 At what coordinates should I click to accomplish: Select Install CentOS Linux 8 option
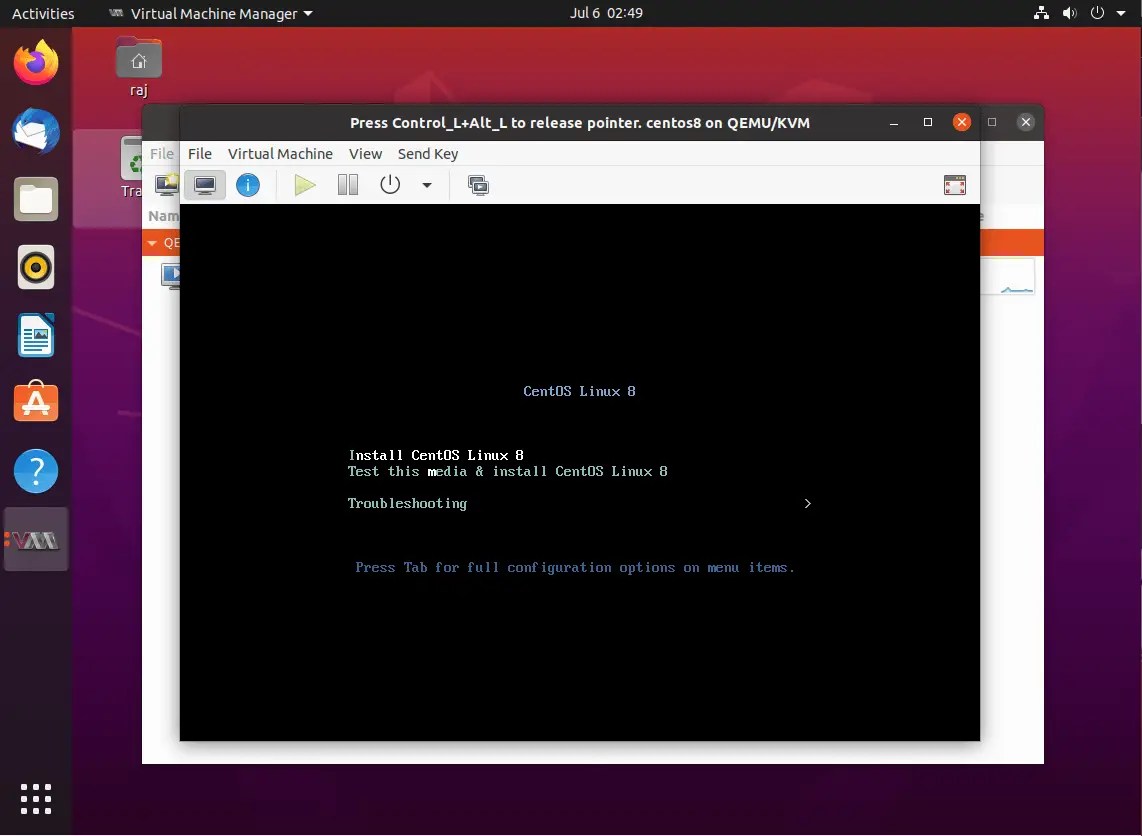[436, 455]
